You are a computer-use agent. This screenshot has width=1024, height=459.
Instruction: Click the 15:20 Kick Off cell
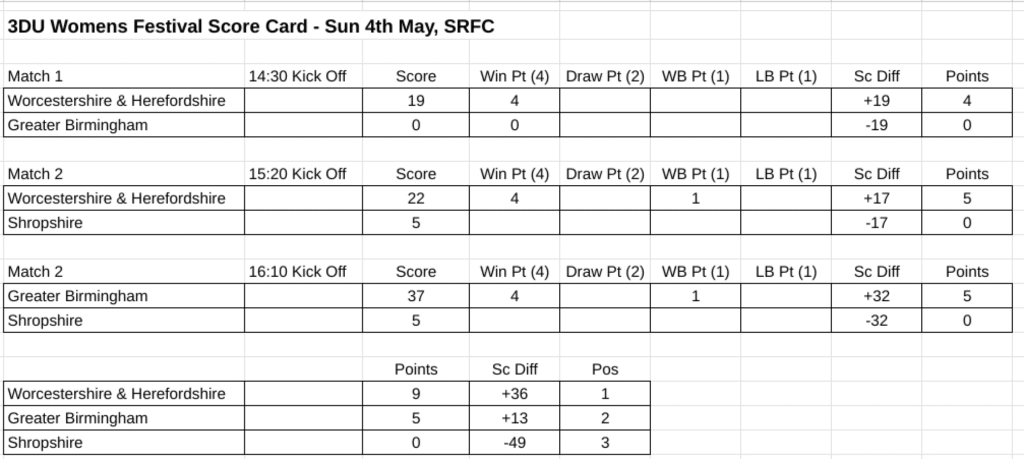(x=303, y=174)
